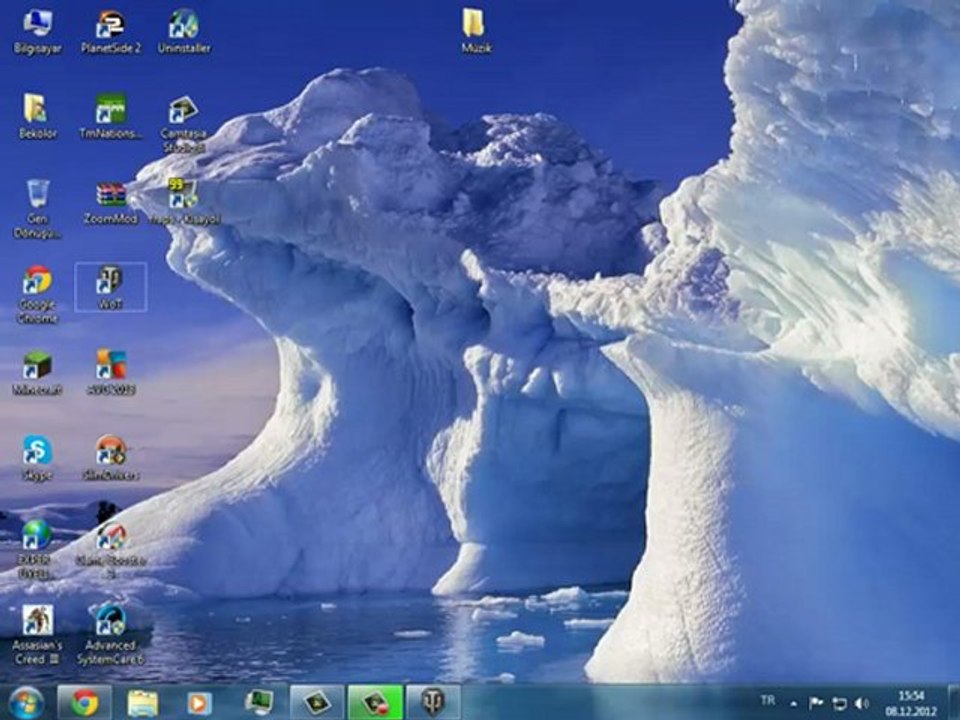Select the Camtasia Studio shortcut

(184, 124)
